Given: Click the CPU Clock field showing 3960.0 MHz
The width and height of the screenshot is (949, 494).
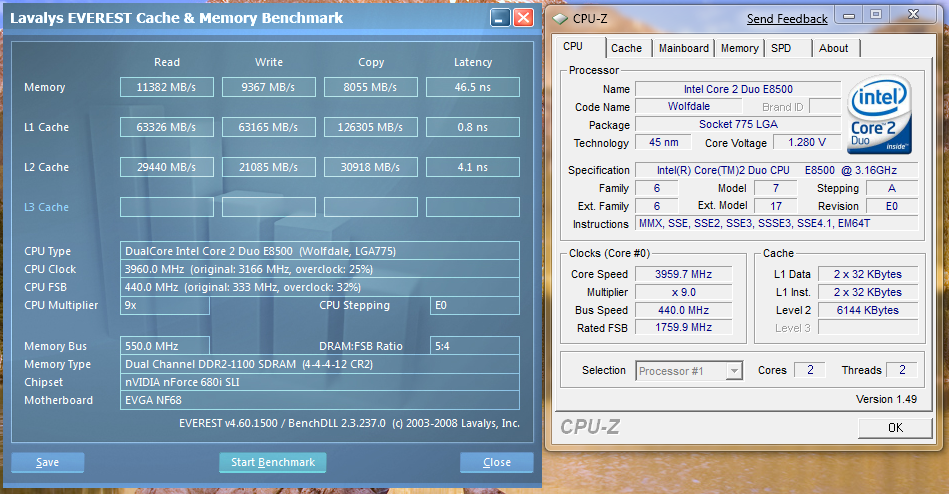Looking at the screenshot, I should [320, 269].
